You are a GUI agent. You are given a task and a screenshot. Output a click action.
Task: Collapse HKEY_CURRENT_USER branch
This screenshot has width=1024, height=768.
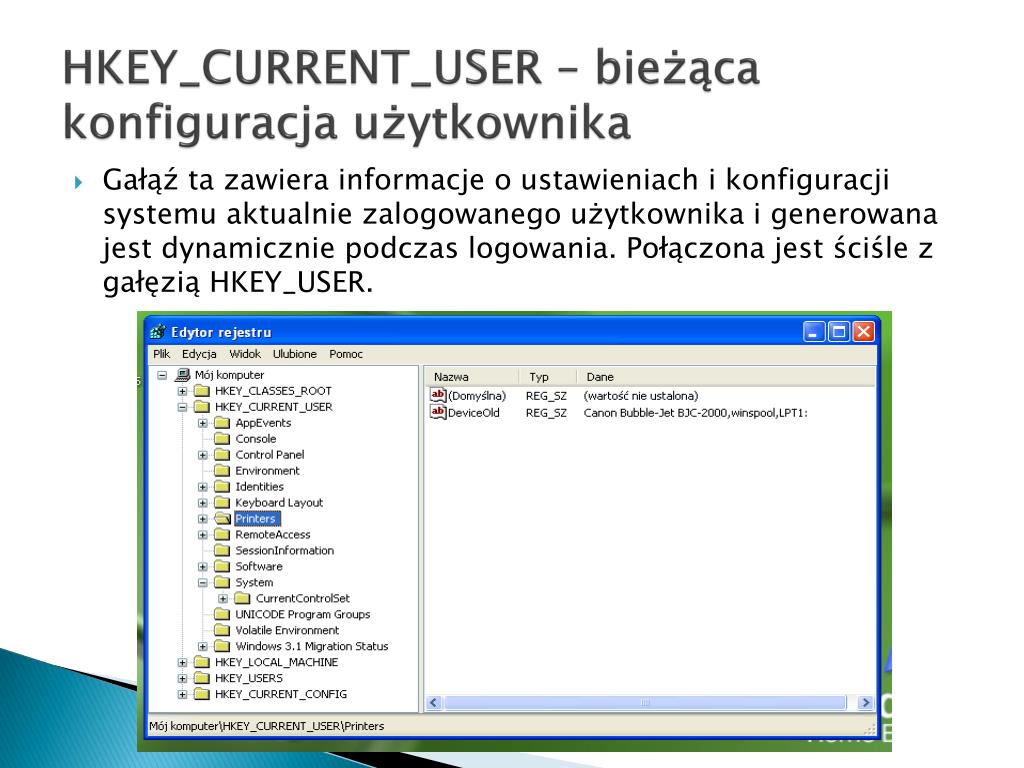click(x=182, y=408)
